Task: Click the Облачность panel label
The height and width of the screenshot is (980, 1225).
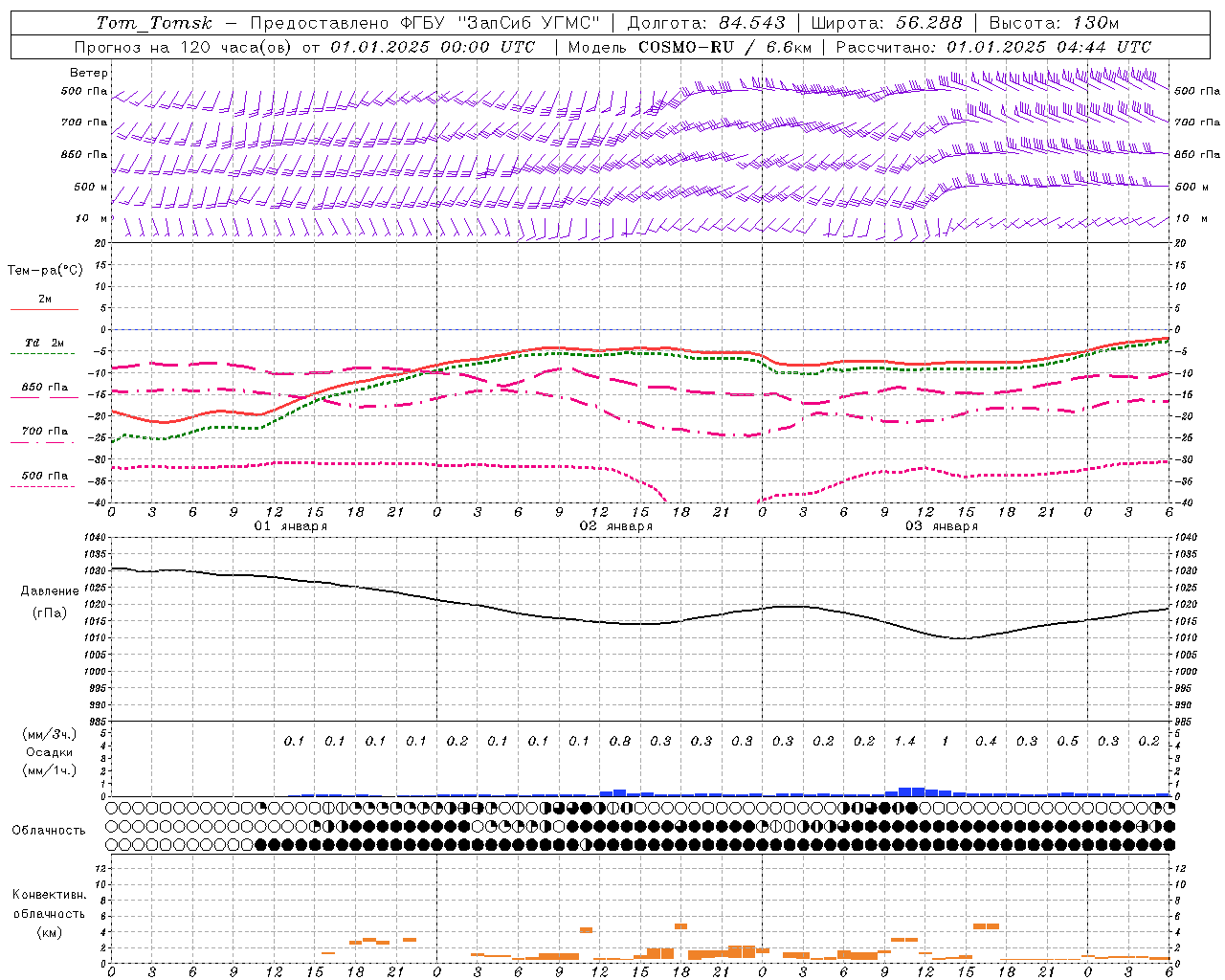Action: click(49, 831)
